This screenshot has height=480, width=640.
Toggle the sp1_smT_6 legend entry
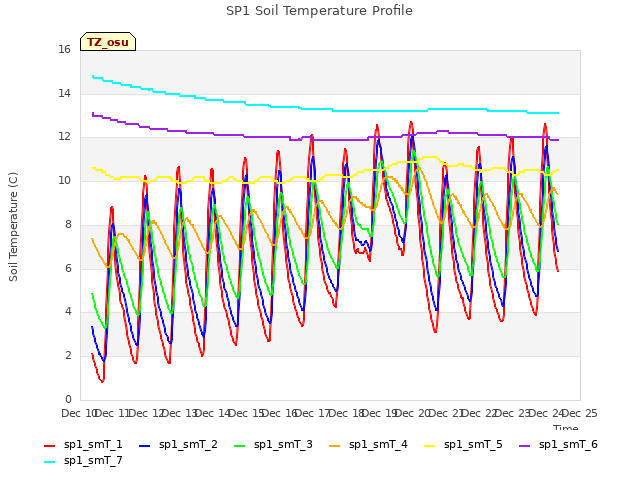pos(558,444)
